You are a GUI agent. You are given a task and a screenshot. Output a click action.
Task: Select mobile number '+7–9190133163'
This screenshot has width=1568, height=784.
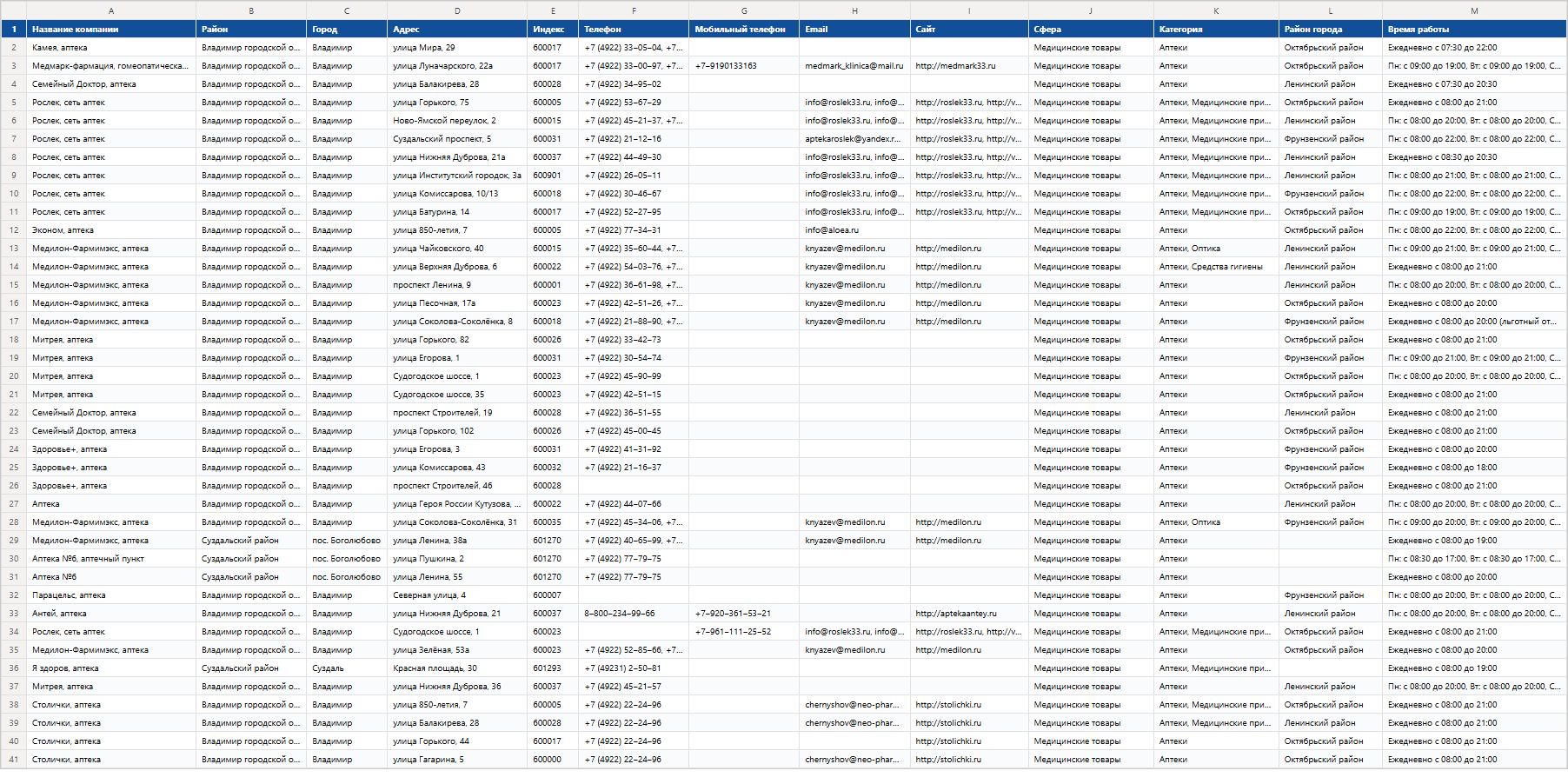point(744,66)
